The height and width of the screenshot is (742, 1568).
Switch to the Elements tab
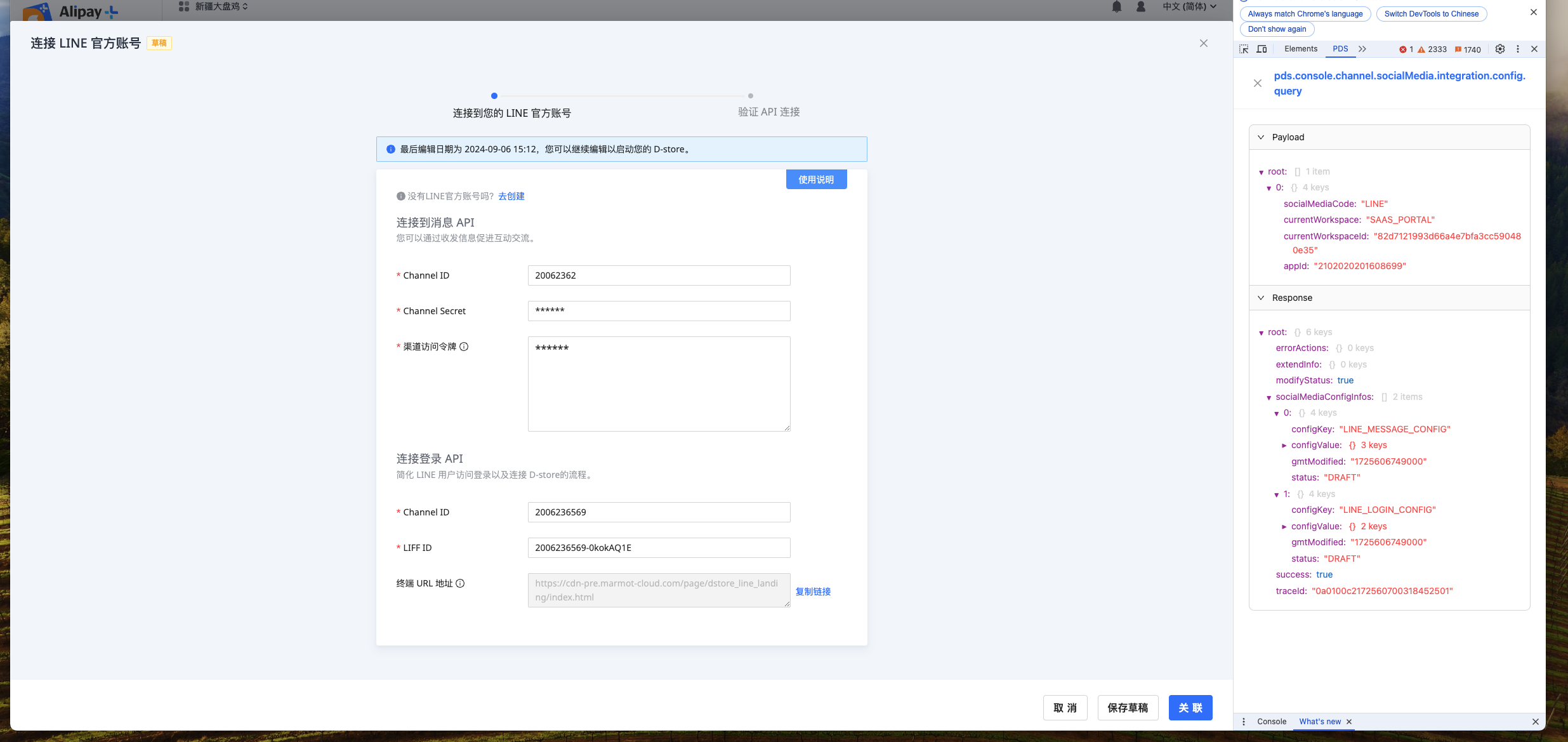coord(1300,49)
